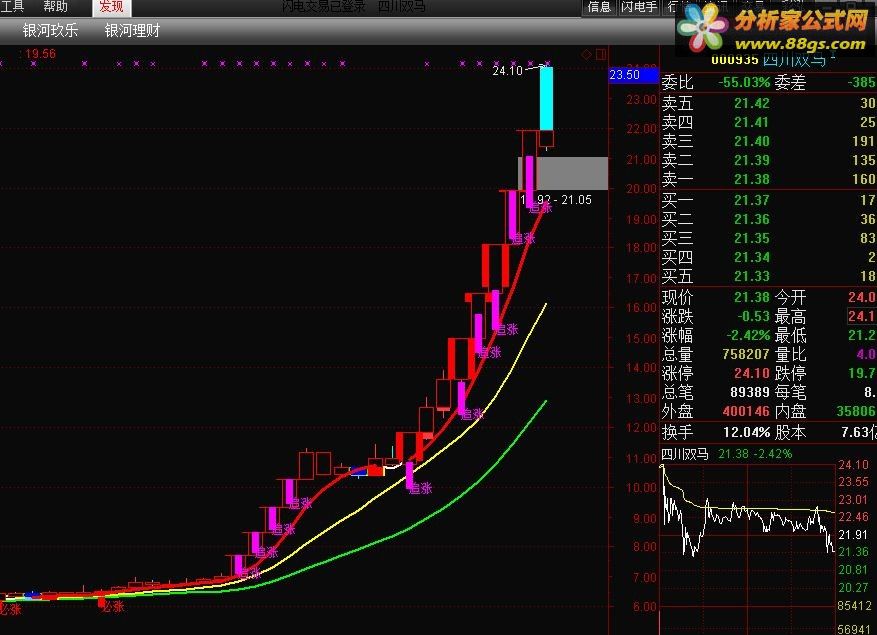The height and width of the screenshot is (635, 877).
Task: Click mini chart title 四川双马 21.38 -2.42%
Action: coord(727,454)
